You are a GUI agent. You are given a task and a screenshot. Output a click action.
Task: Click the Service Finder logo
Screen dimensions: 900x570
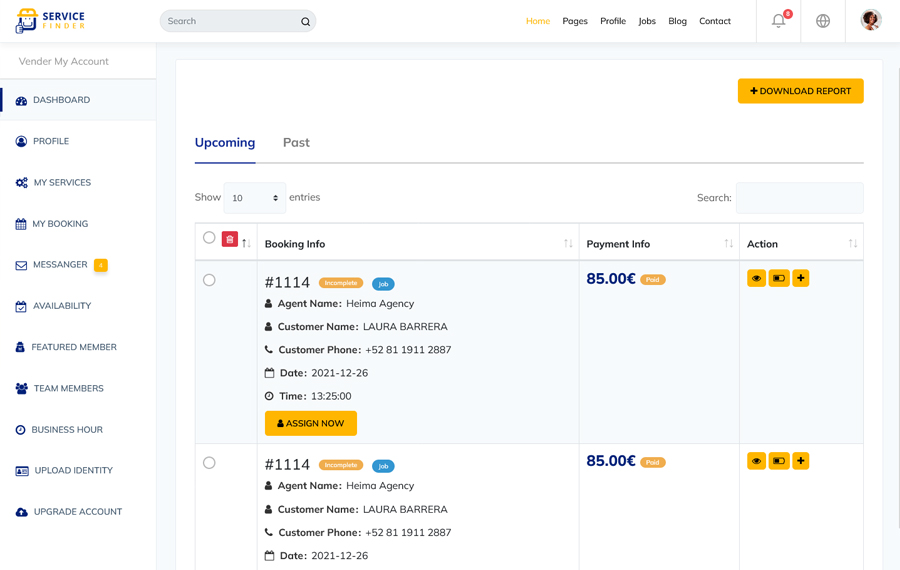click(50, 21)
